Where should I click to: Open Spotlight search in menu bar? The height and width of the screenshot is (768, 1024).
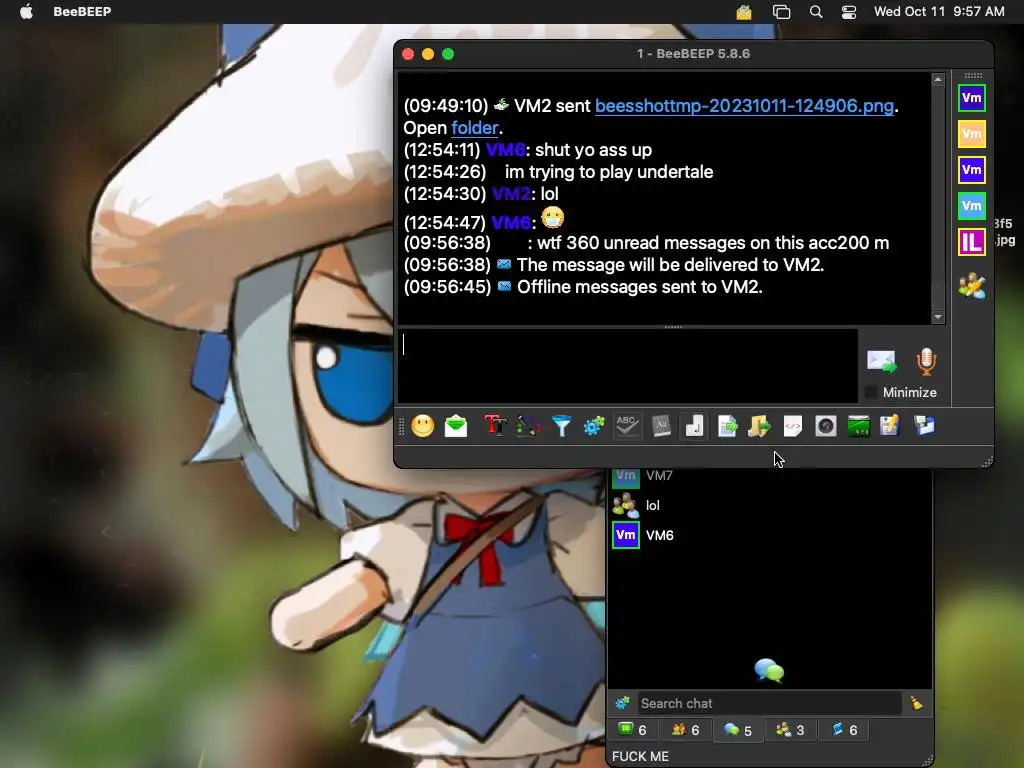[x=816, y=12]
